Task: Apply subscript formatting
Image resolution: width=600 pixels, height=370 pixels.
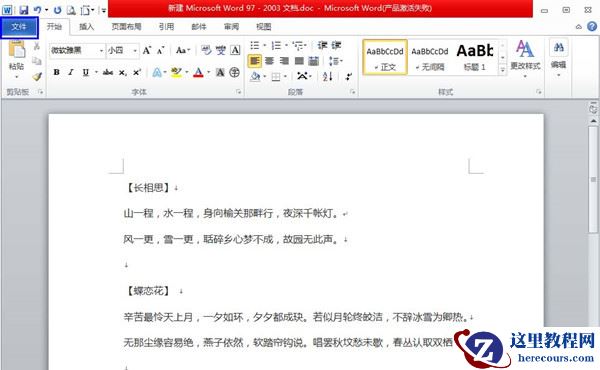Action: [x=122, y=72]
